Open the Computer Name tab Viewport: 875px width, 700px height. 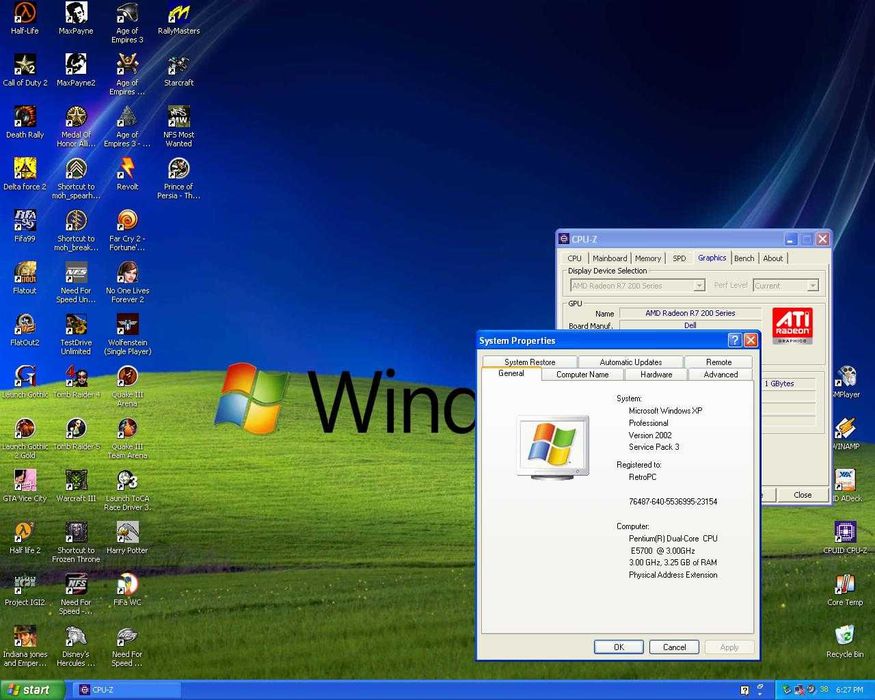click(x=582, y=375)
